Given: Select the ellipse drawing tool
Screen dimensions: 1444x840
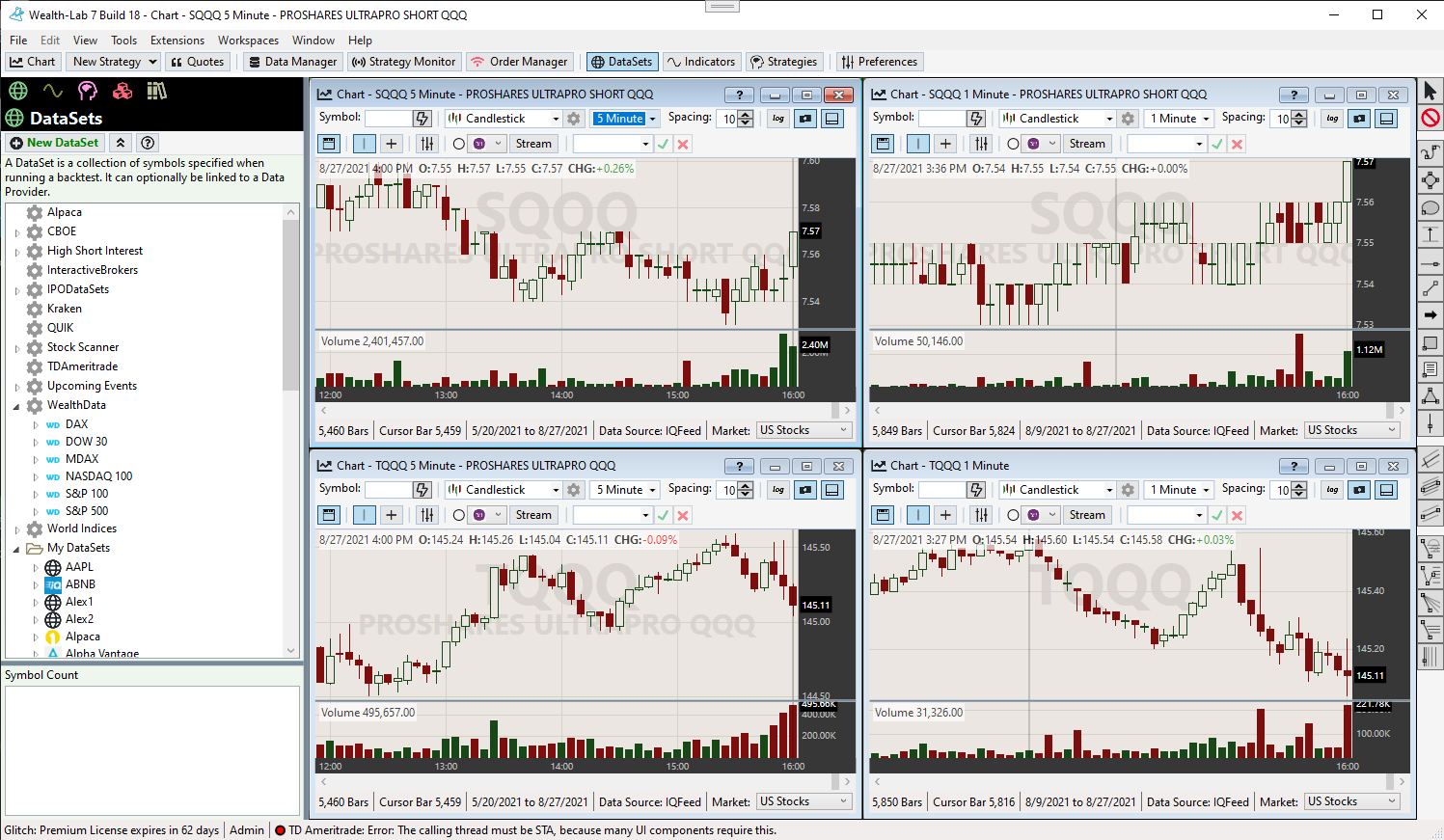Looking at the screenshot, I should (x=1430, y=207).
